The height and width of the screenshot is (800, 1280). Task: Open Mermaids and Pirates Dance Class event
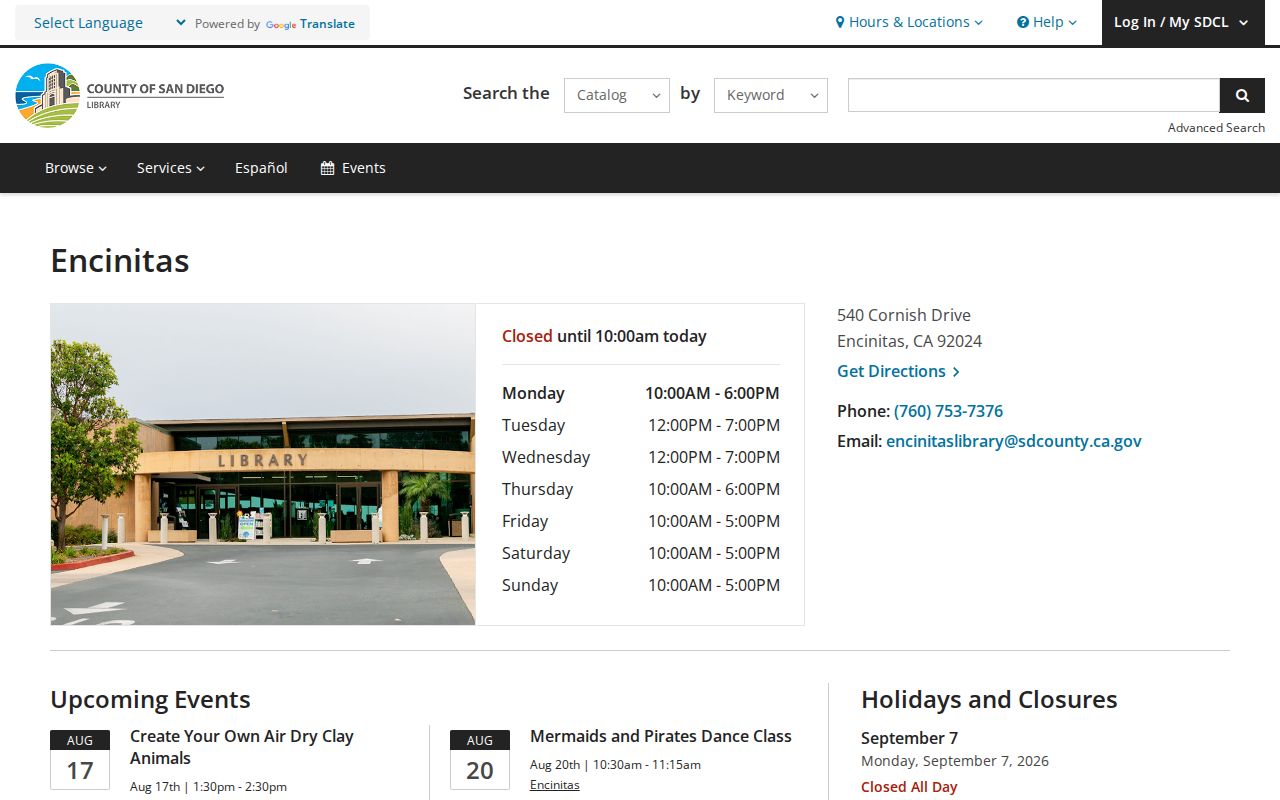(661, 736)
